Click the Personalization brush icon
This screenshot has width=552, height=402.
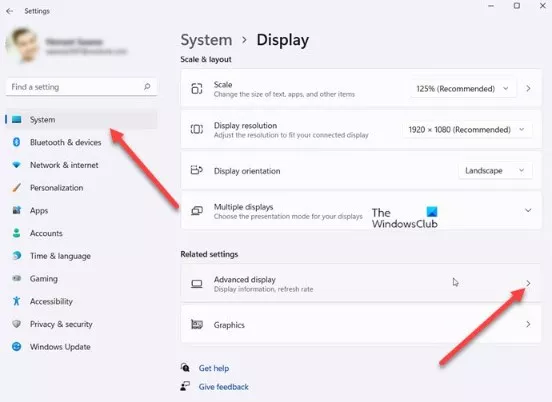point(17,187)
